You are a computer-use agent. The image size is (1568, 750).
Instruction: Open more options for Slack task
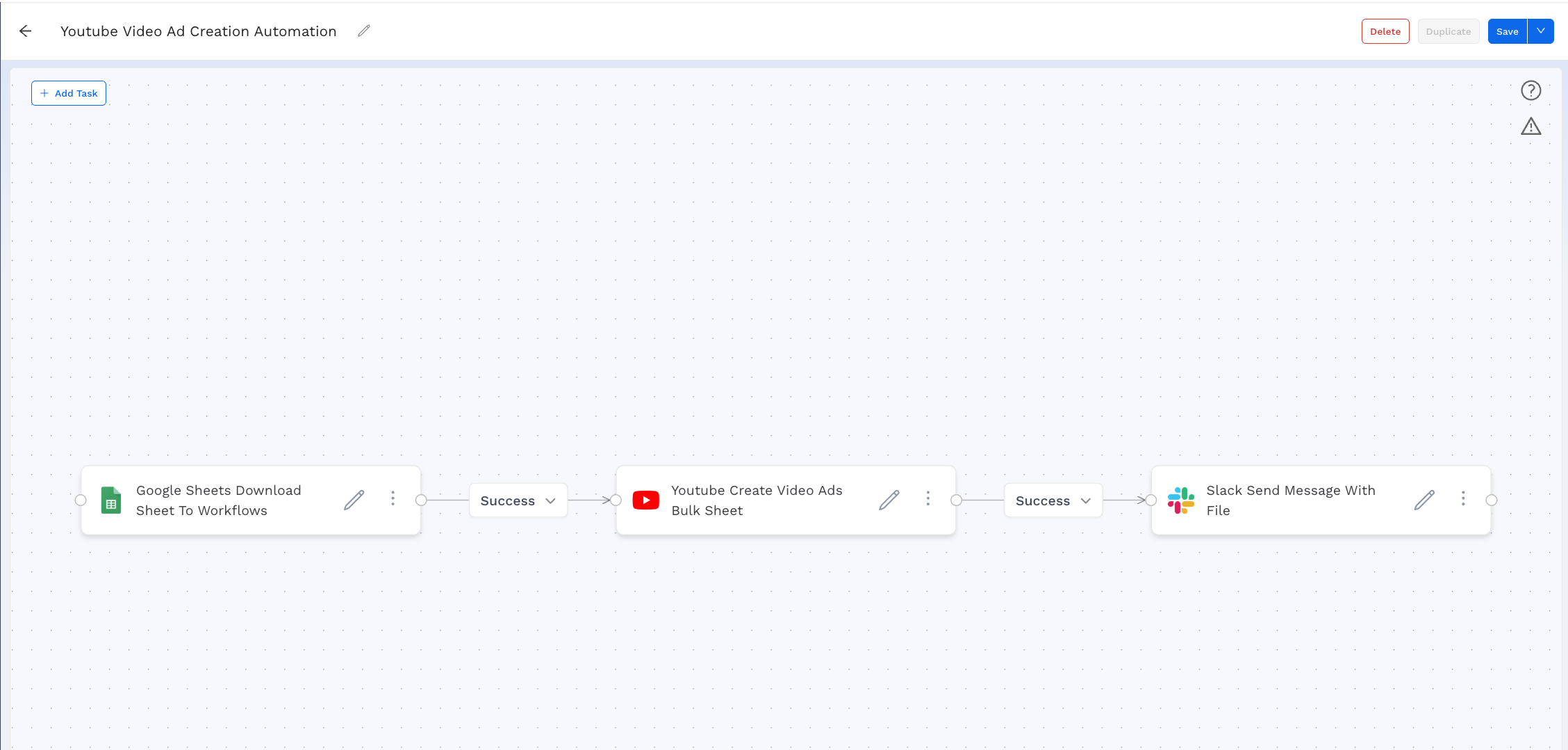(1463, 499)
